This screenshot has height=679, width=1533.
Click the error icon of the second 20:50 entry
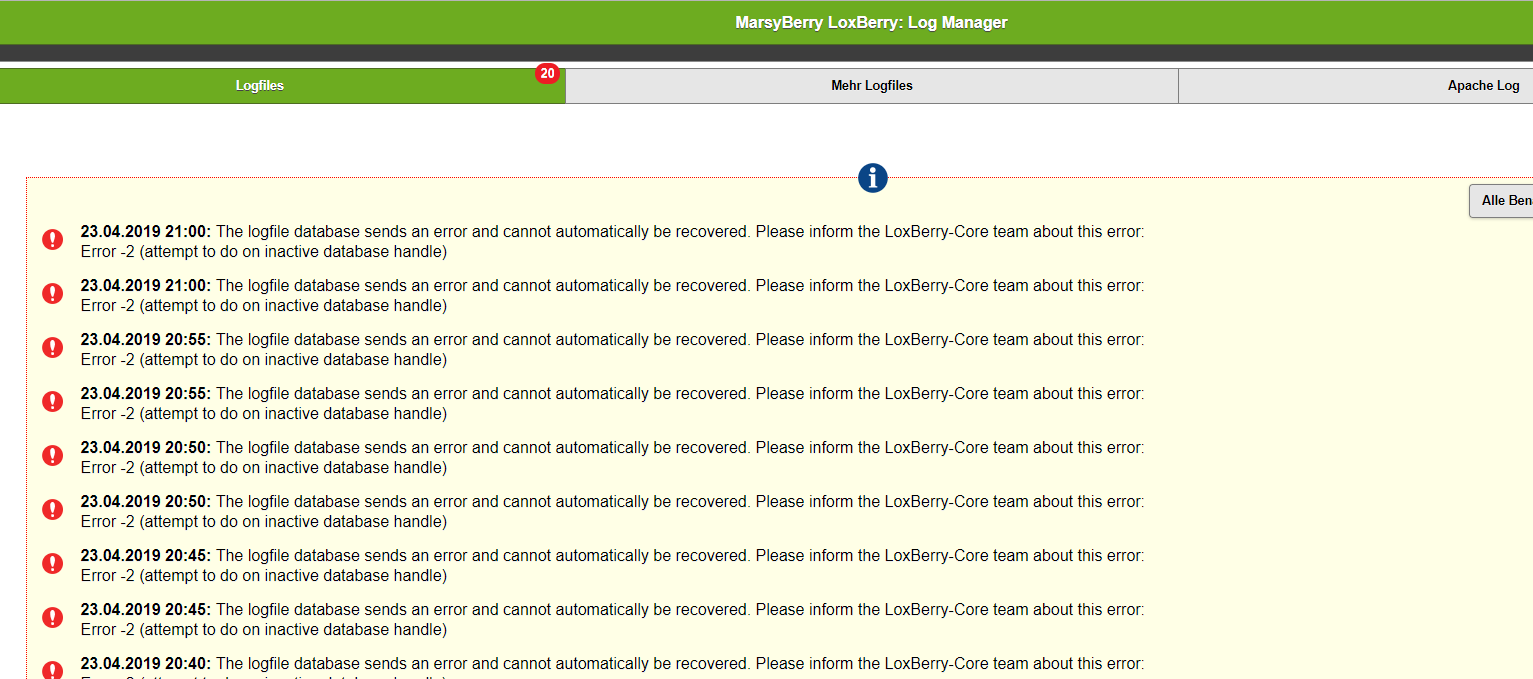[53, 510]
